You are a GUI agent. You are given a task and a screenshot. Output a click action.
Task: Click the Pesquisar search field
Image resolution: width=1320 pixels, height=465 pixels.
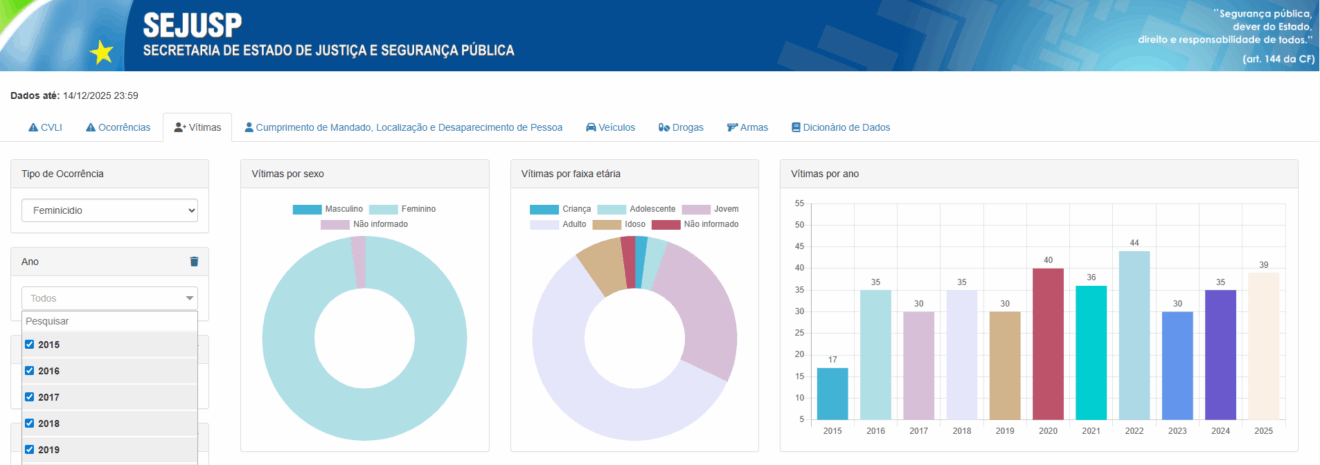tap(110, 322)
